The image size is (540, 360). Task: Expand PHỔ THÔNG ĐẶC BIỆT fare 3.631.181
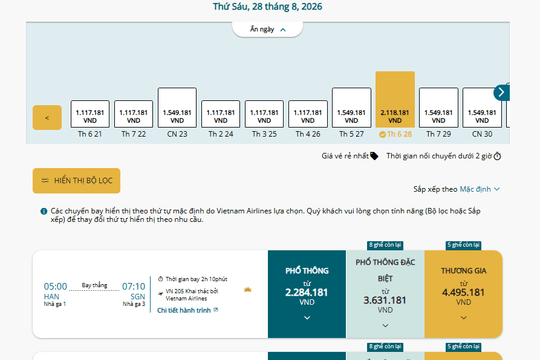tap(385, 294)
